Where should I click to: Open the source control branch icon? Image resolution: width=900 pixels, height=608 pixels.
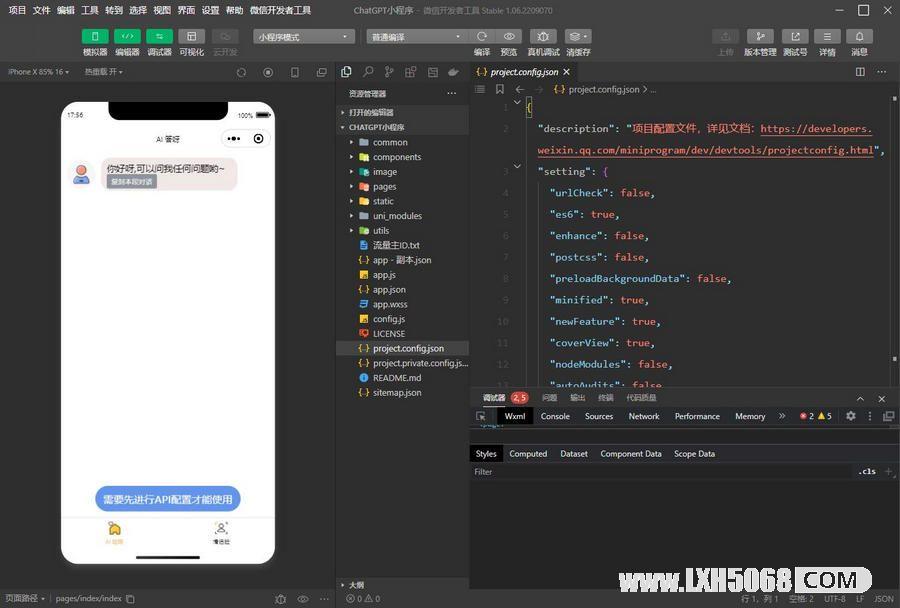coord(389,72)
